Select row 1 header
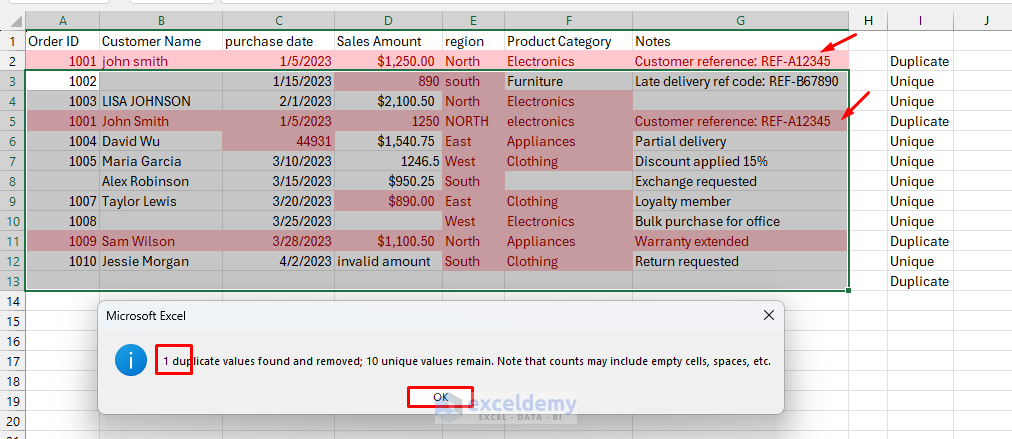 pos(12,41)
